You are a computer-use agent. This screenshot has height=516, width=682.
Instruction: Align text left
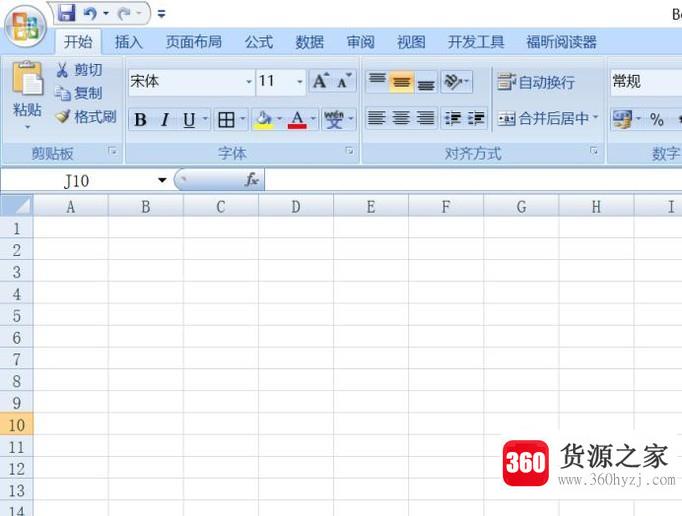tap(377, 118)
